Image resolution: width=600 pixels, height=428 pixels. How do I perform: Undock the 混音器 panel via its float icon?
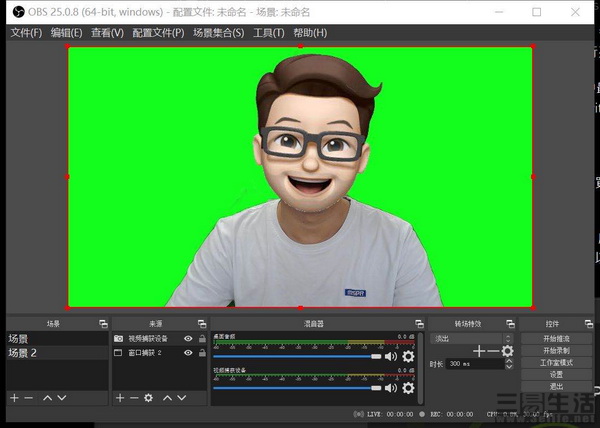[419, 324]
